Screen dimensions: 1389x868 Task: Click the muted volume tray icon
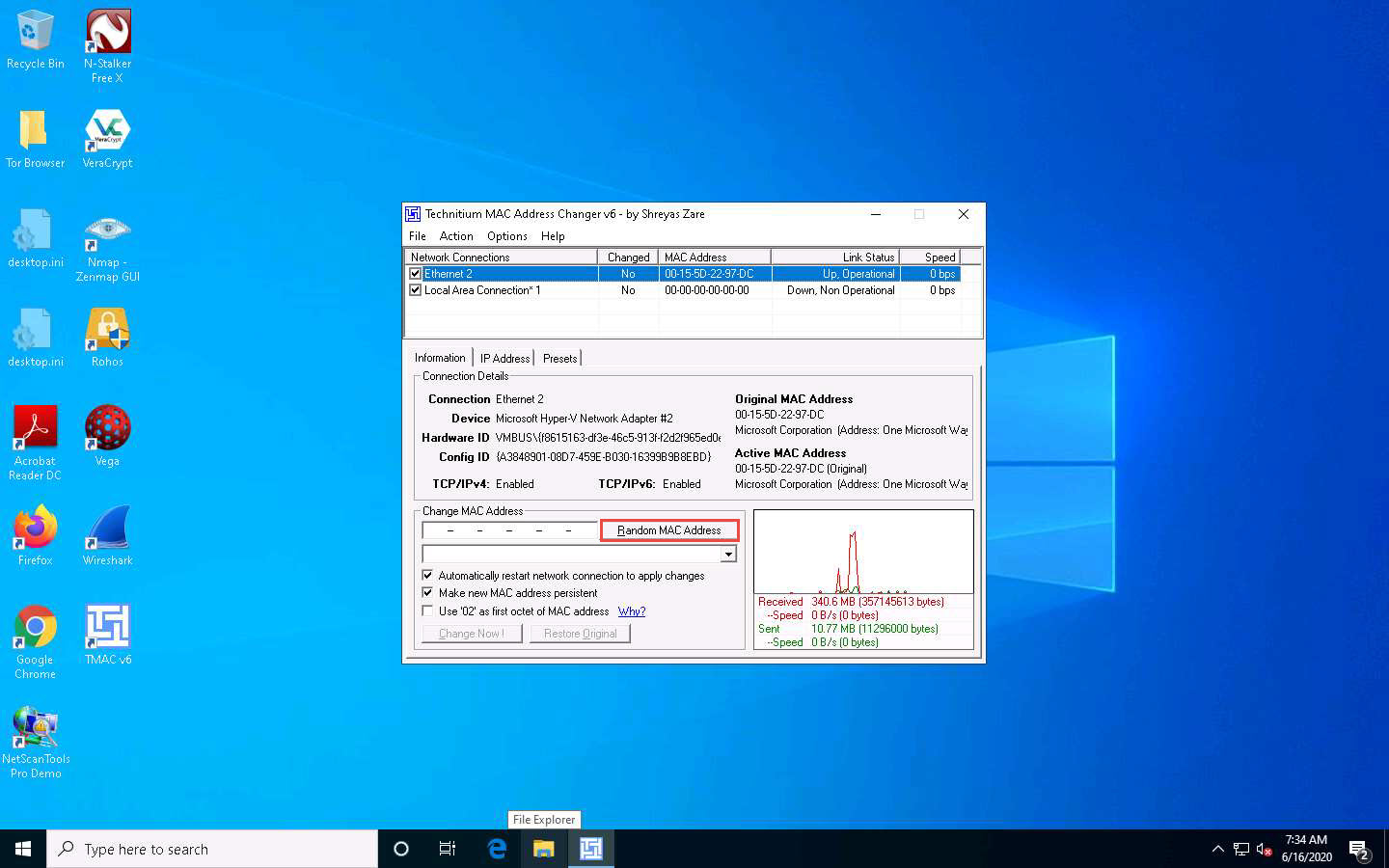[x=1265, y=850]
